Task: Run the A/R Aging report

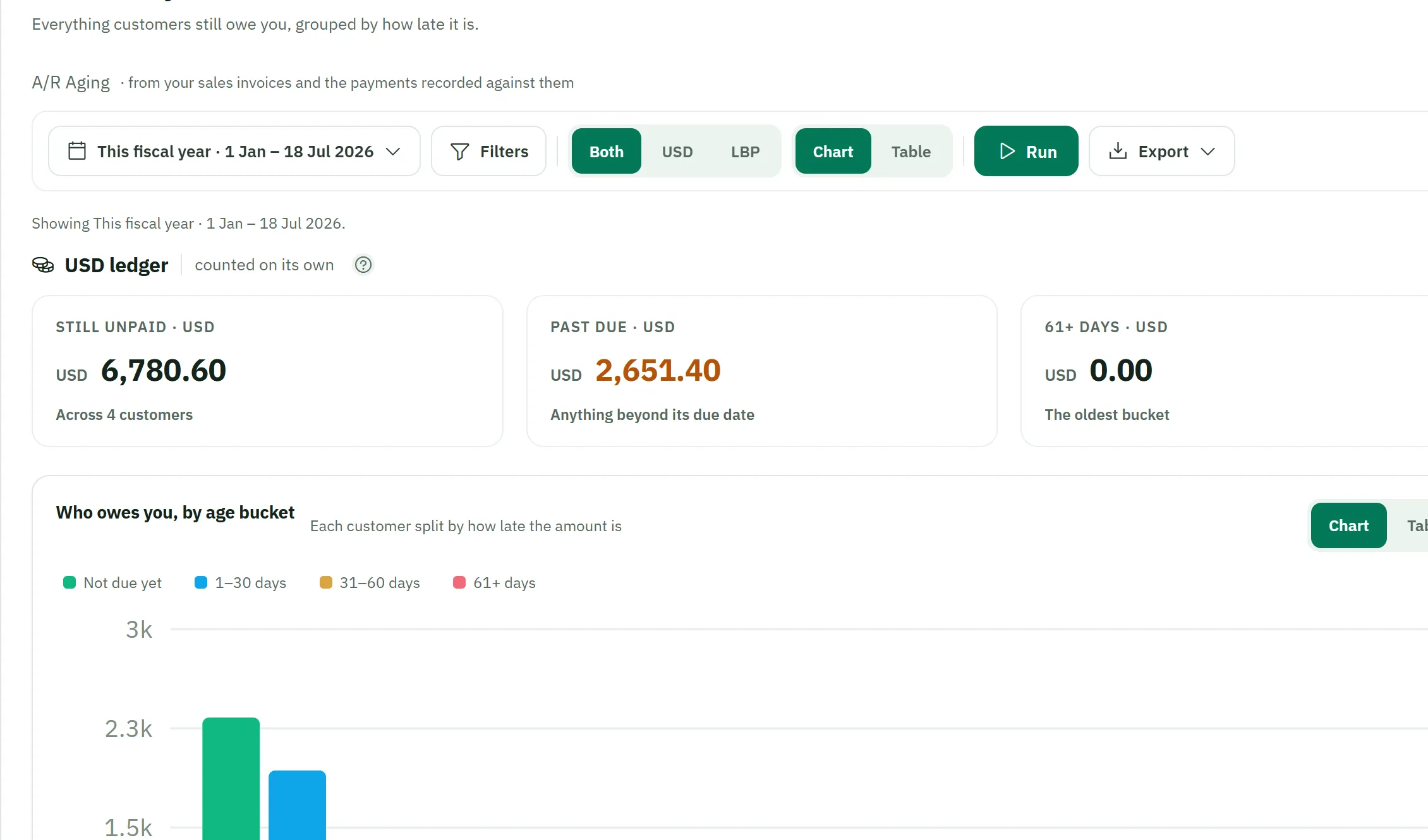Action: tap(1026, 151)
